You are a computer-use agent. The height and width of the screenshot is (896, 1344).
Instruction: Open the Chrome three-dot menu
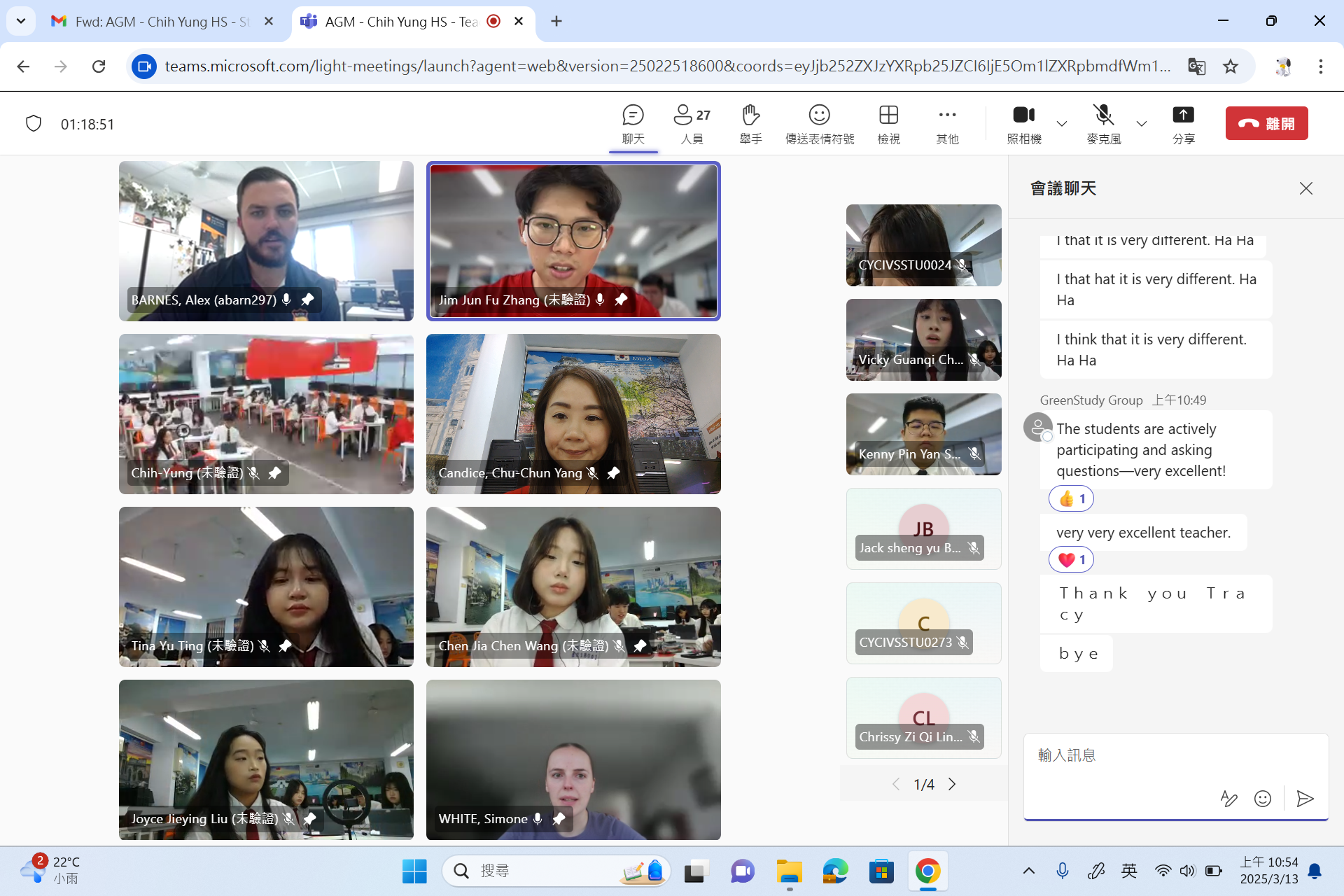point(1320,66)
